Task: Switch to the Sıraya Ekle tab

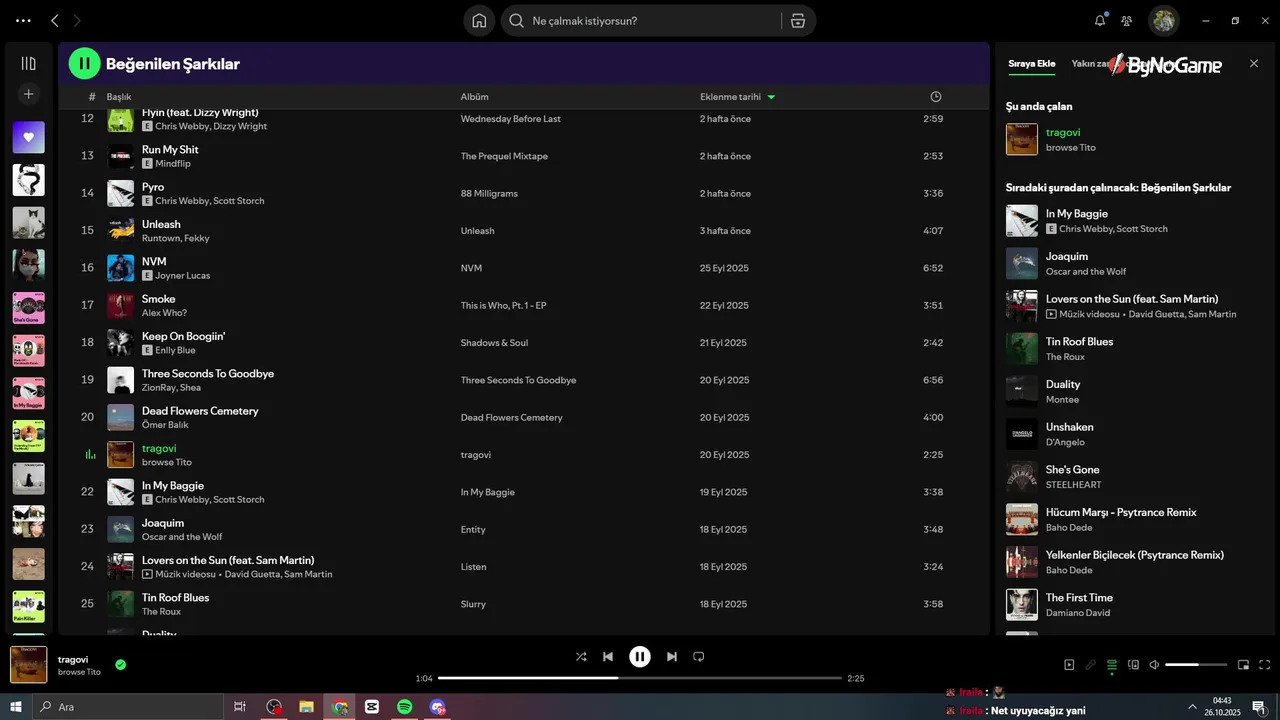Action: (1031, 64)
